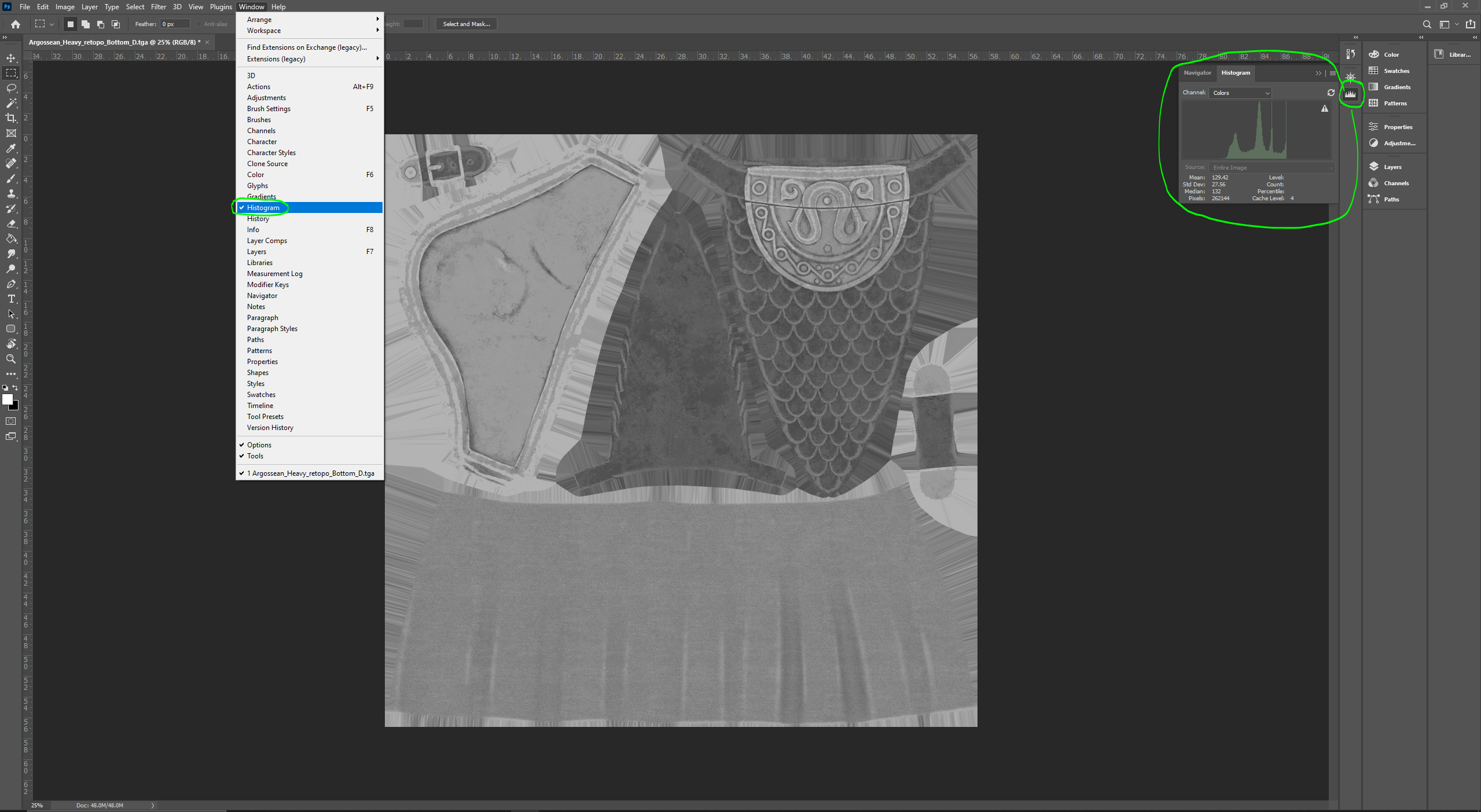Open the Filter menu
This screenshot has width=1481, height=812.
tap(158, 7)
